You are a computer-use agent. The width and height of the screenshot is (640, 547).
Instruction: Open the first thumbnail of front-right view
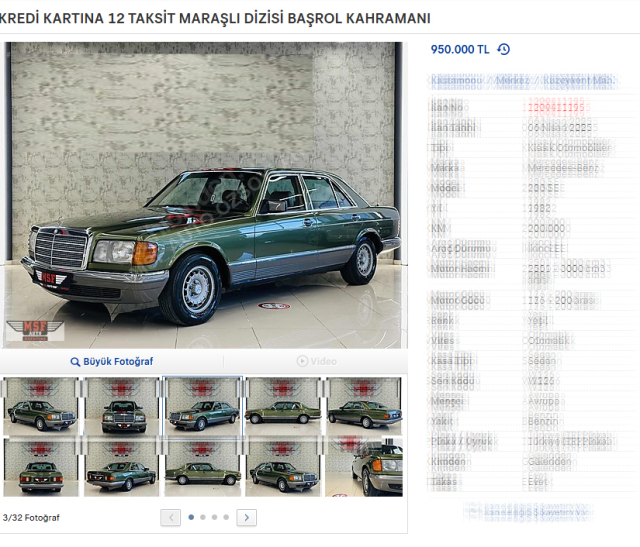(x=40, y=406)
